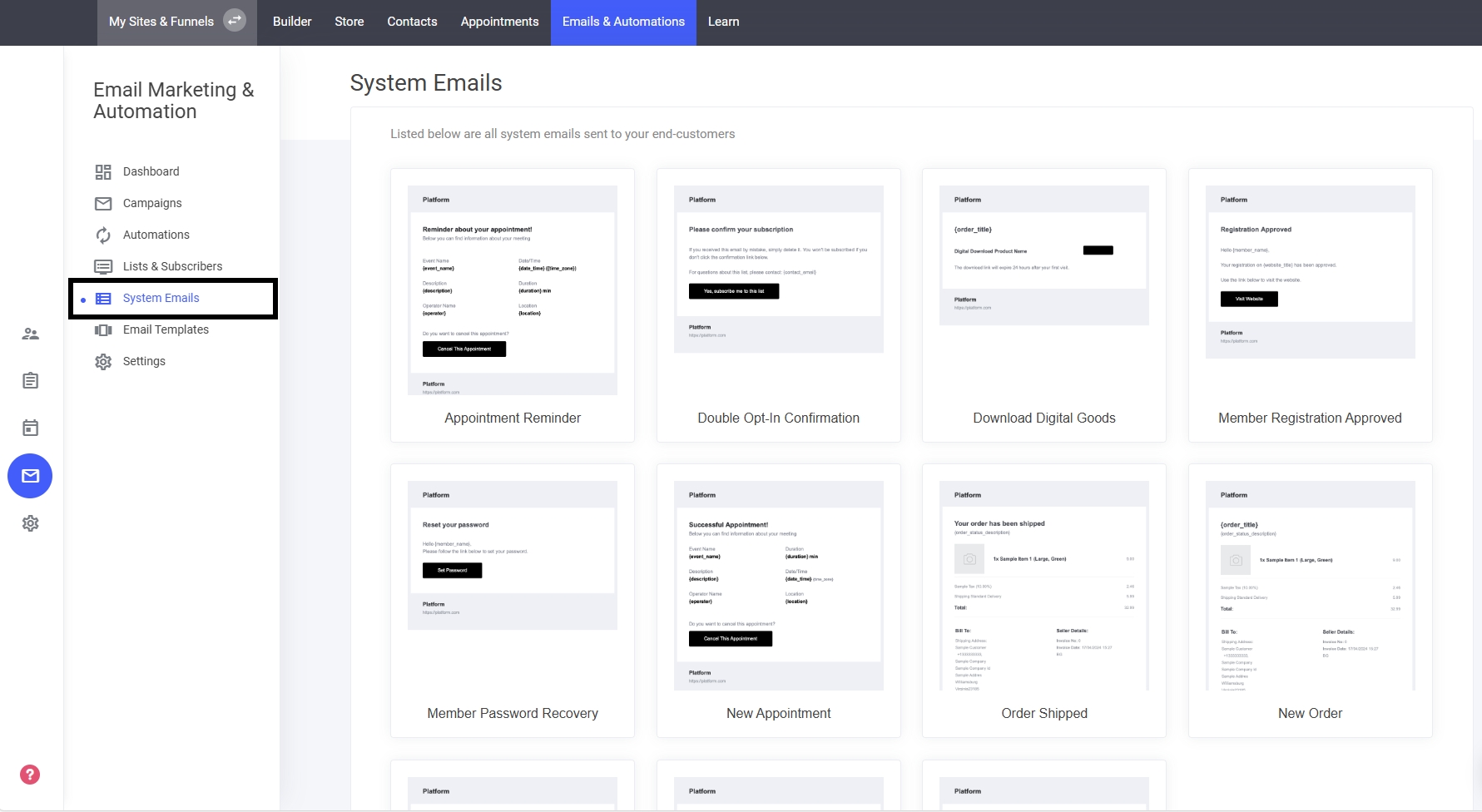Open the Appointments menu item
This screenshot has height=812, width=1482.
pos(499,22)
